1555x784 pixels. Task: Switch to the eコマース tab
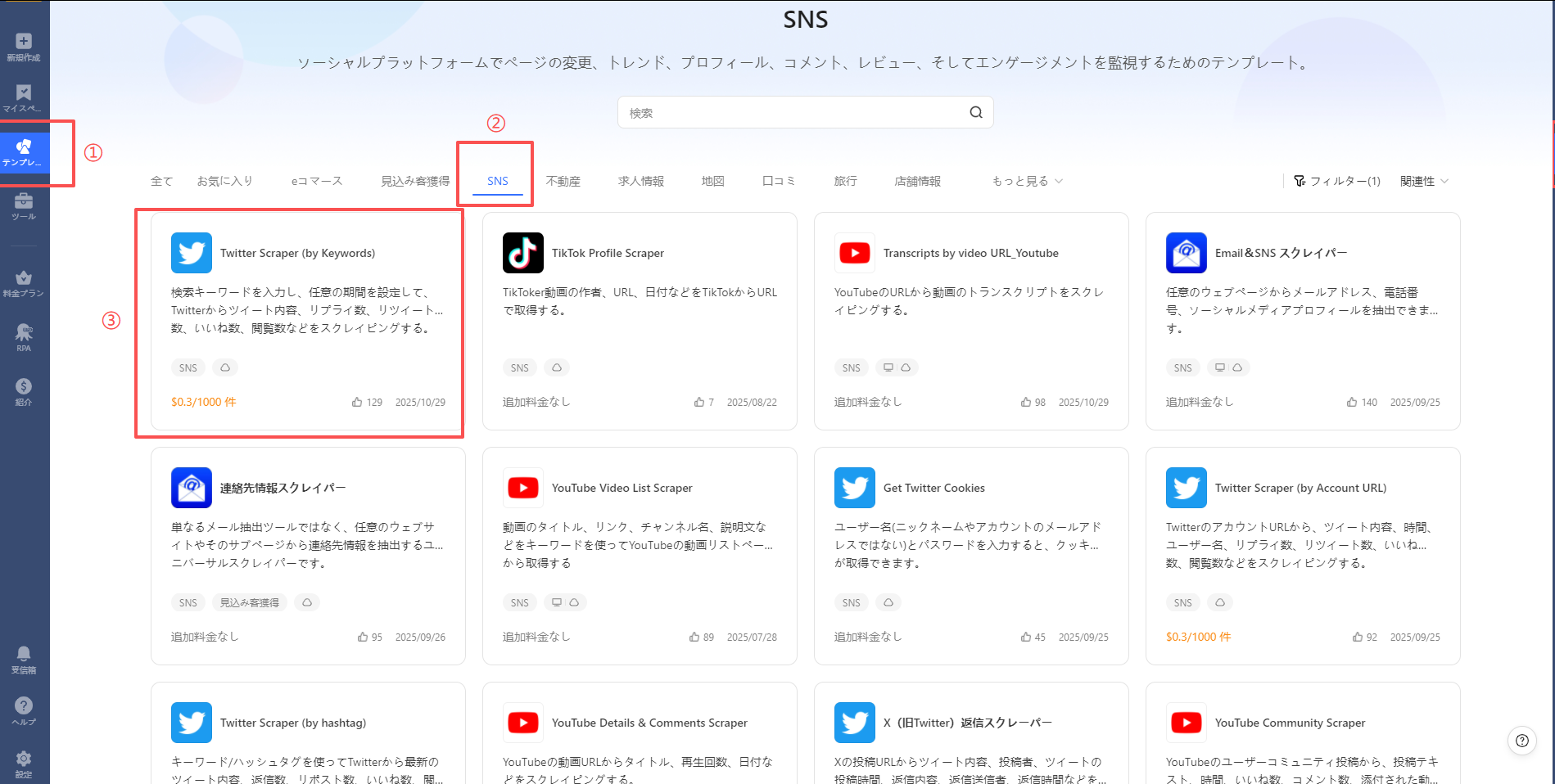click(x=317, y=182)
